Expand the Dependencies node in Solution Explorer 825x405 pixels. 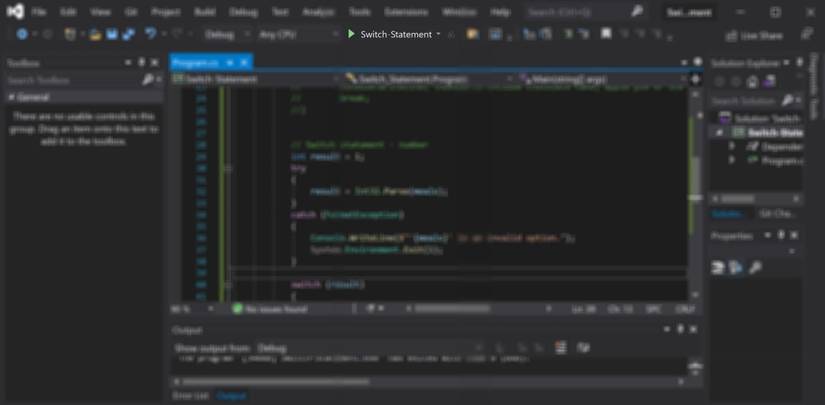(732, 146)
